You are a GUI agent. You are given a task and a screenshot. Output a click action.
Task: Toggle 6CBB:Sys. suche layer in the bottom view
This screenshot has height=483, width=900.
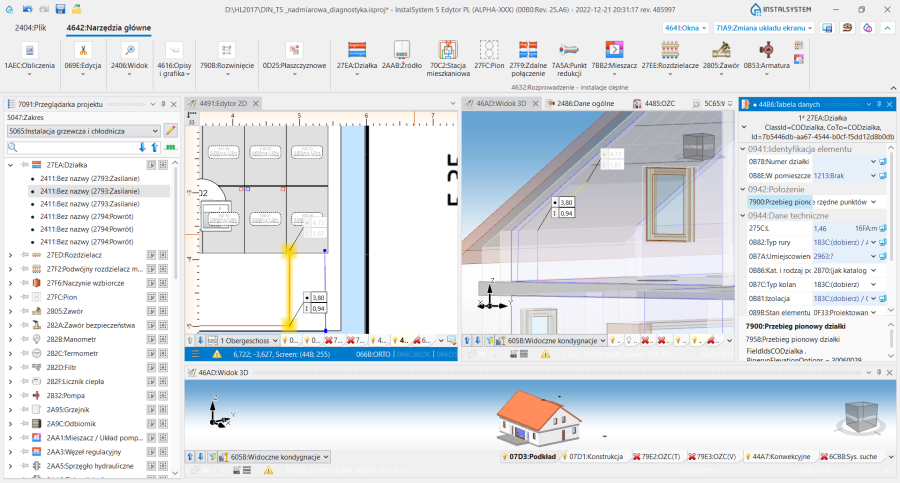click(851, 457)
